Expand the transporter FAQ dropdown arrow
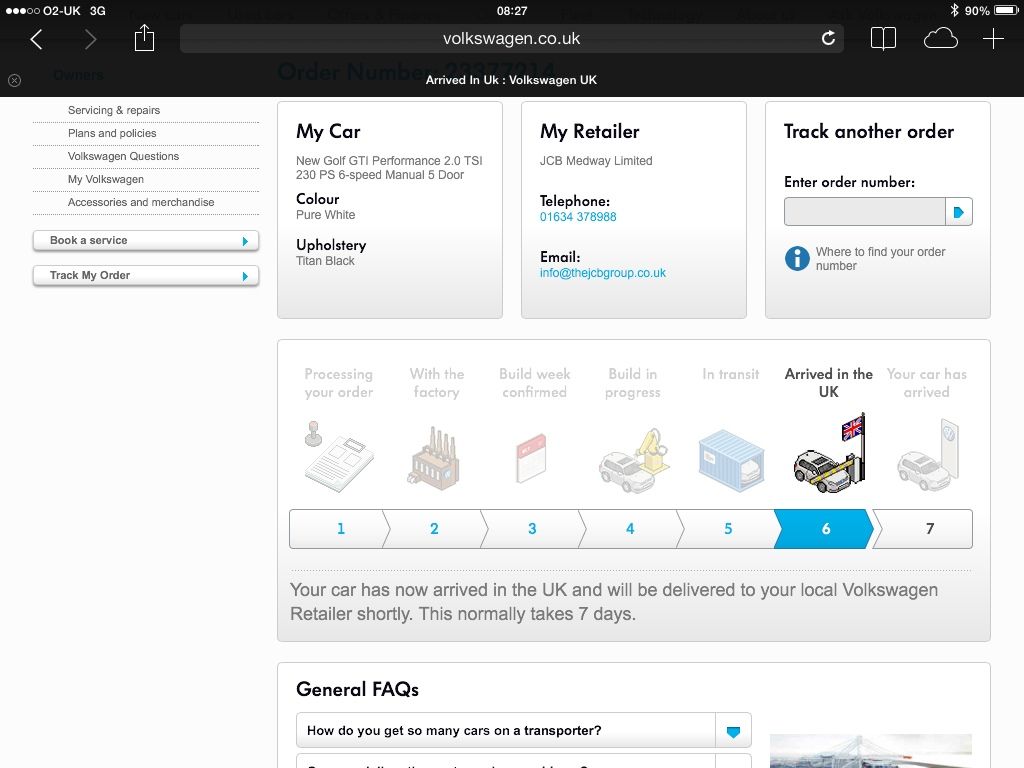Viewport: 1024px width, 768px height. 733,731
